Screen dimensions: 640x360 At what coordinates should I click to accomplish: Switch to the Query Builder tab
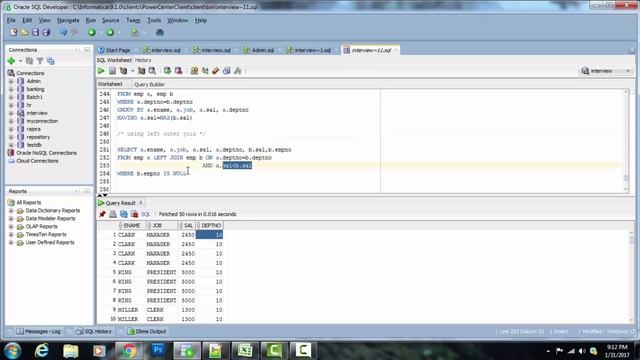tap(149, 84)
